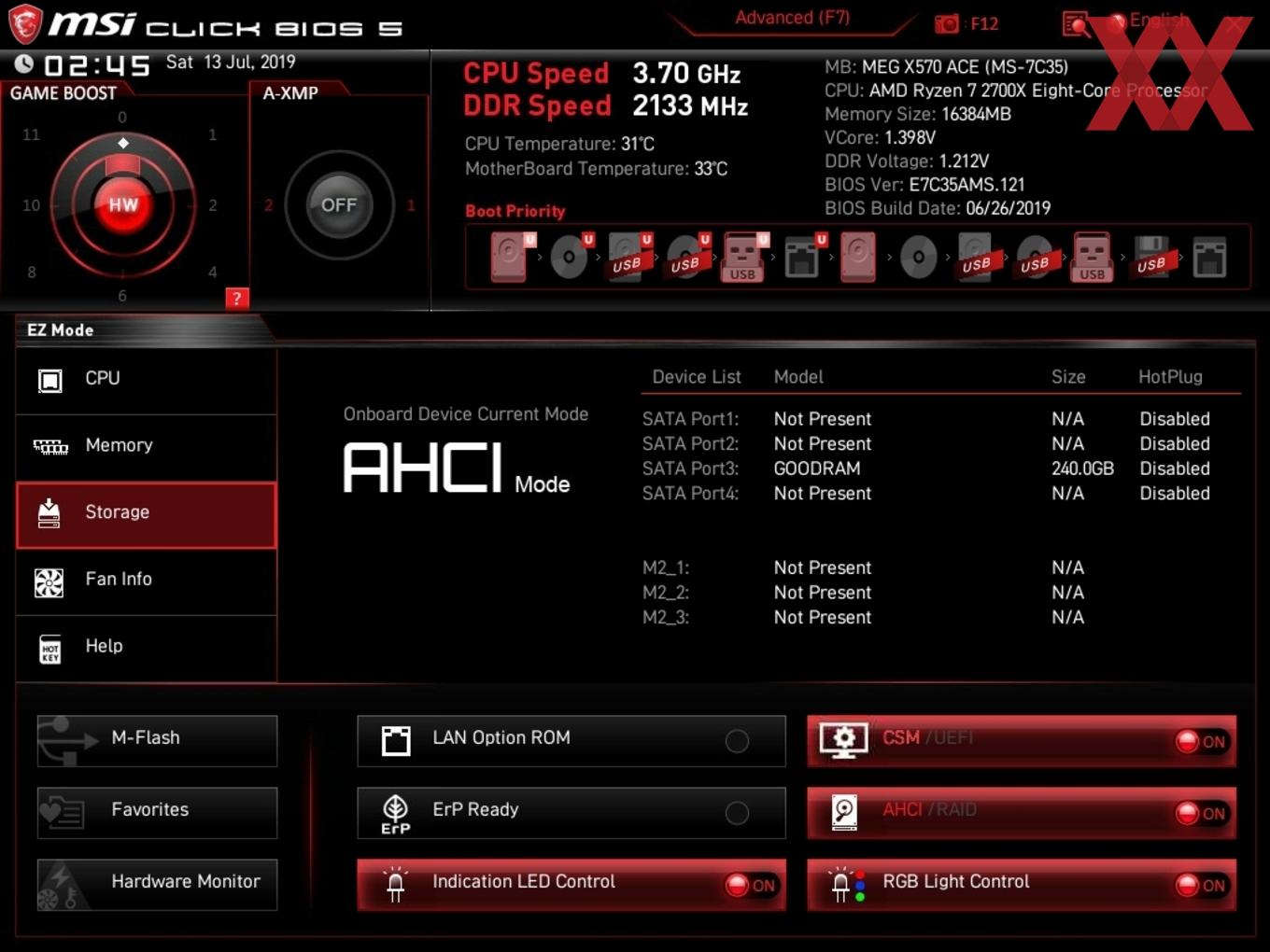The height and width of the screenshot is (952, 1270).
Task: Click the GOODRAM model entry
Action: coord(817,469)
